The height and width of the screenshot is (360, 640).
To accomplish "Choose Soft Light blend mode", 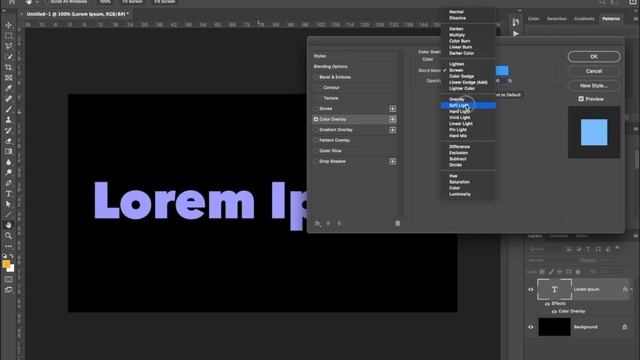I will [x=468, y=105].
